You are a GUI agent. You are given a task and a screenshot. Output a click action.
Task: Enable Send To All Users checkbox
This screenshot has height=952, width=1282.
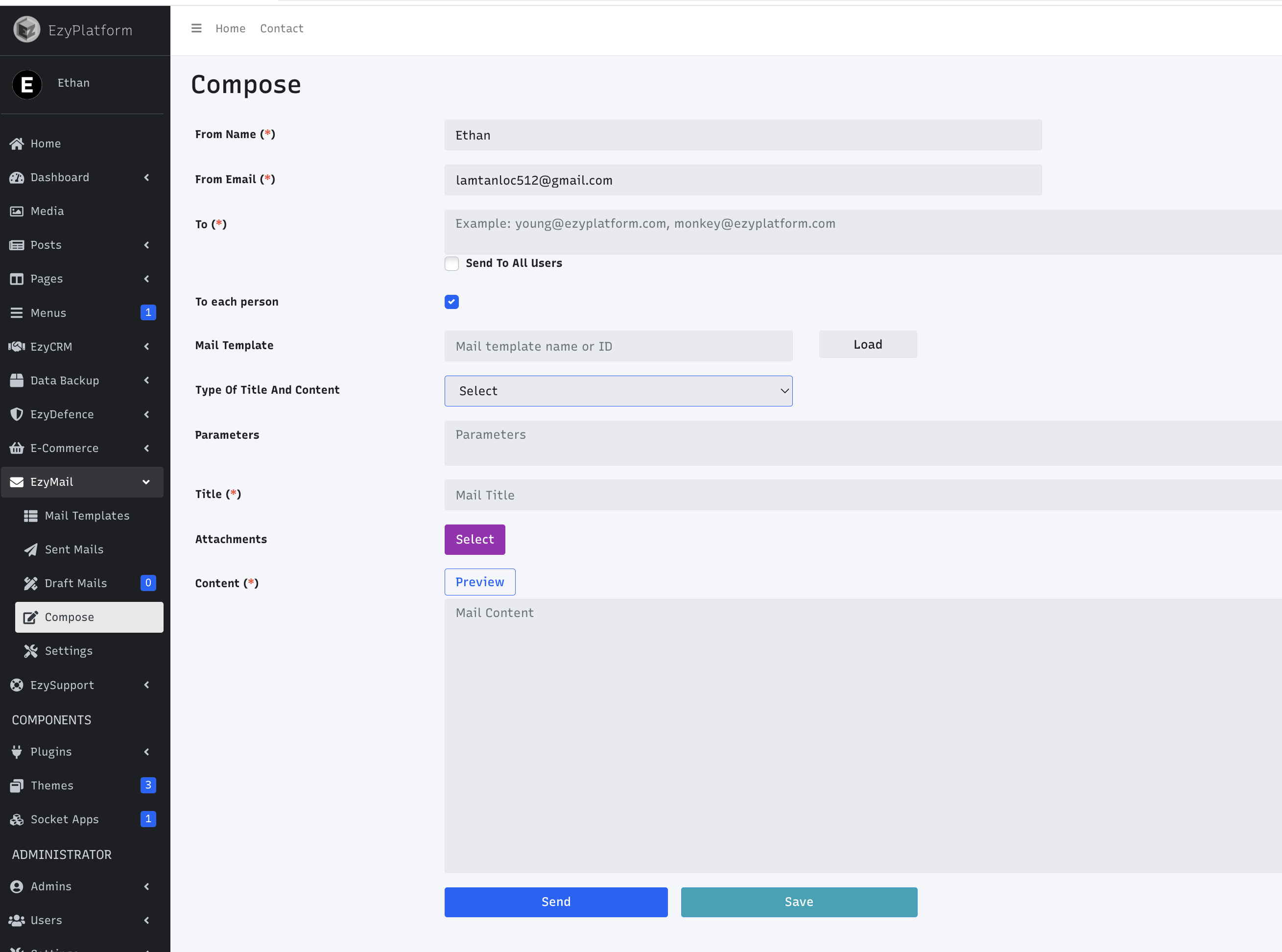coord(451,263)
